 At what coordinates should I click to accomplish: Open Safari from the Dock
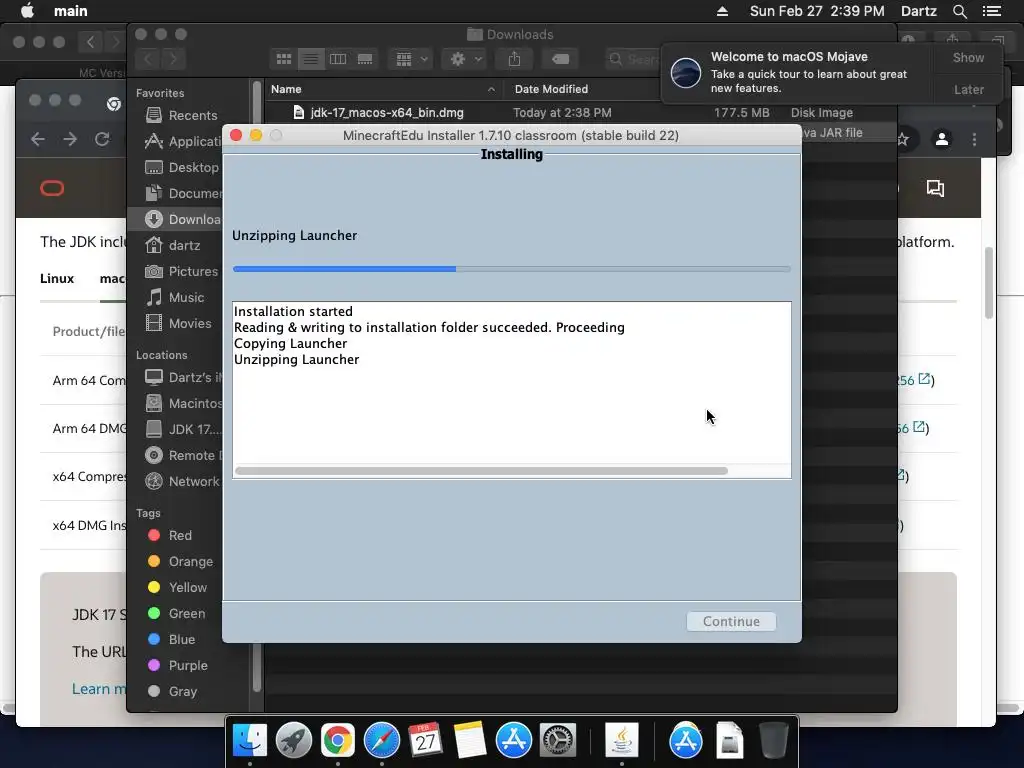[x=382, y=740]
